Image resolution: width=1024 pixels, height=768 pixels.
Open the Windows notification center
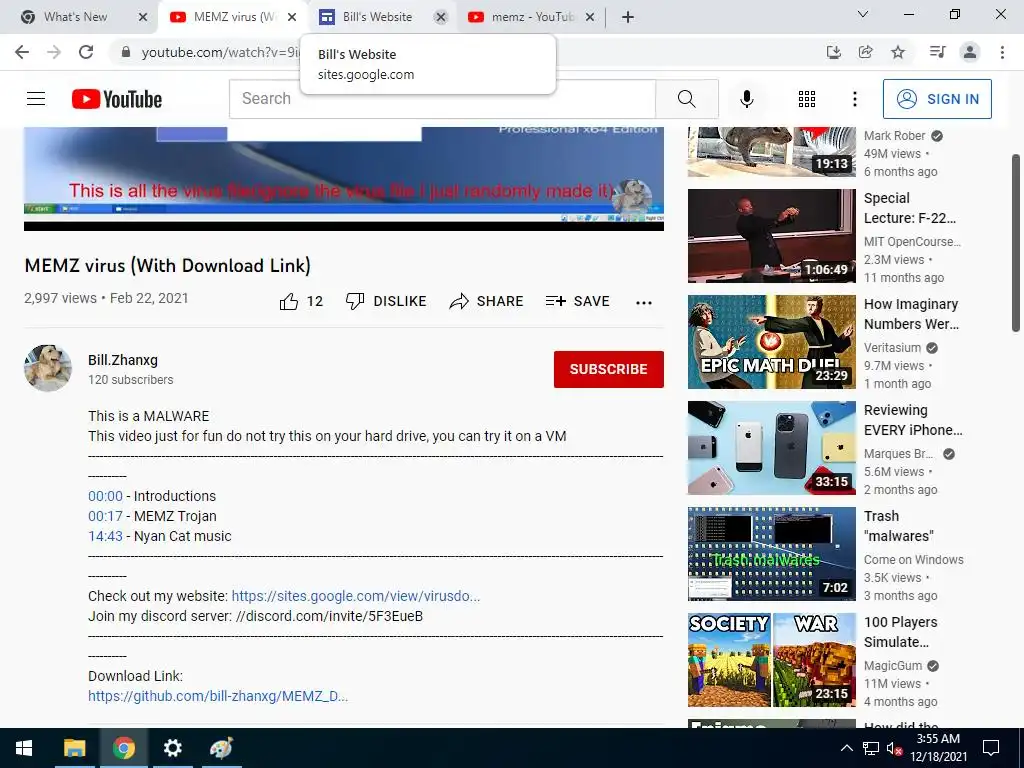pos(991,748)
